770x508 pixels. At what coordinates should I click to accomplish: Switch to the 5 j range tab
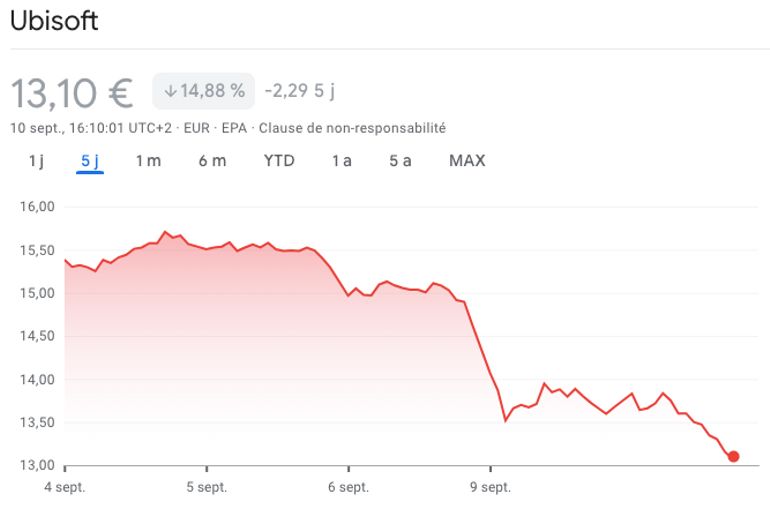[90, 160]
